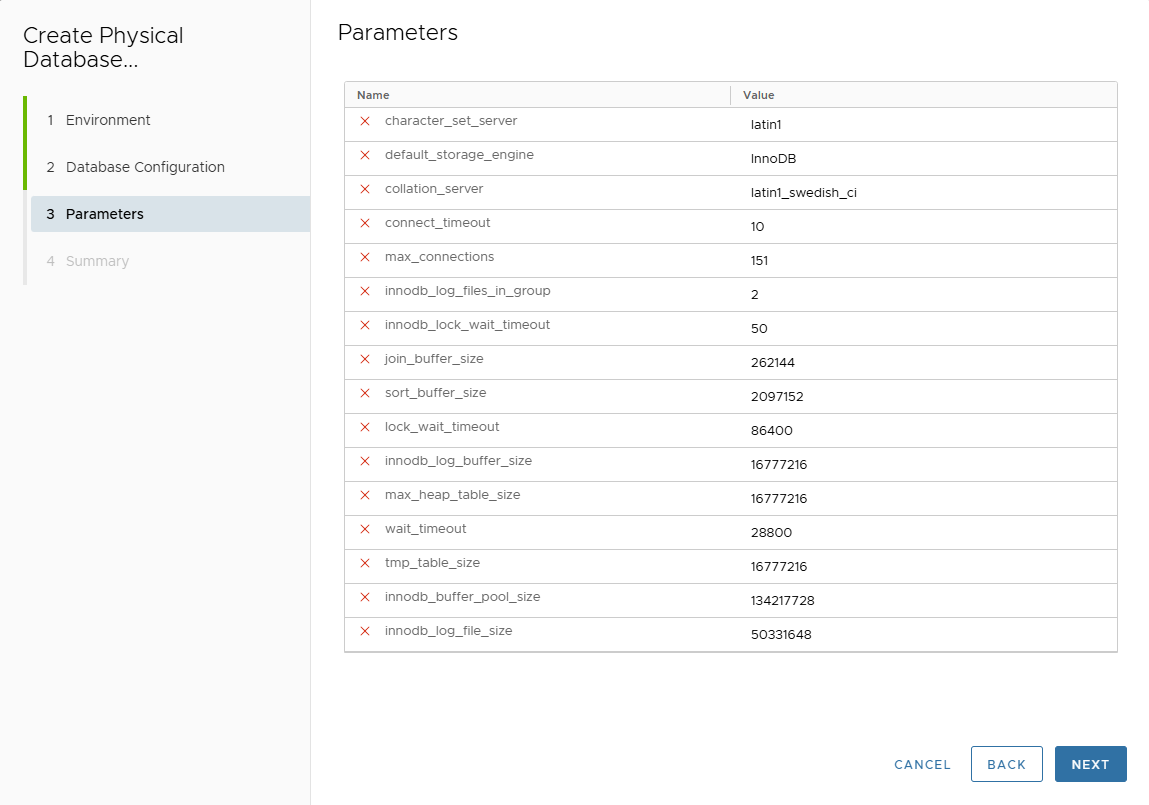
Task: Remove the max_connections parameter
Action: pyautogui.click(x=365, y=257)
